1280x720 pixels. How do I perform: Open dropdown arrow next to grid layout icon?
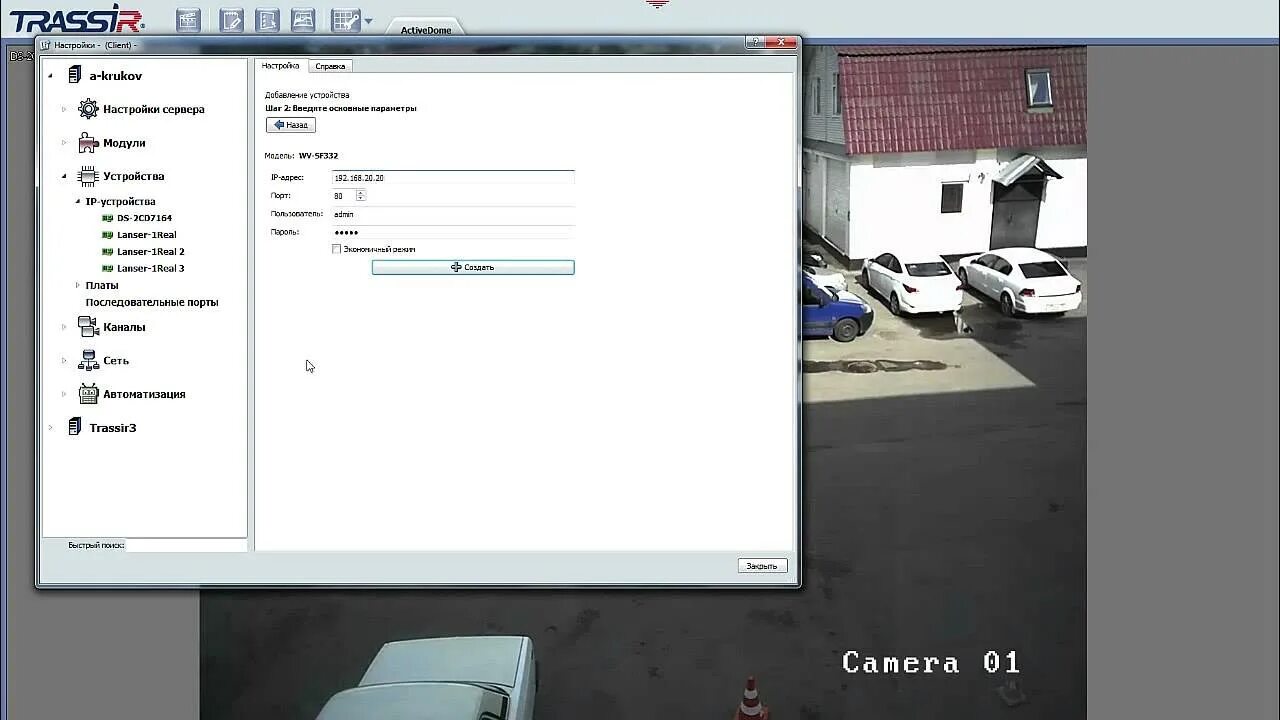coord(368,21)
